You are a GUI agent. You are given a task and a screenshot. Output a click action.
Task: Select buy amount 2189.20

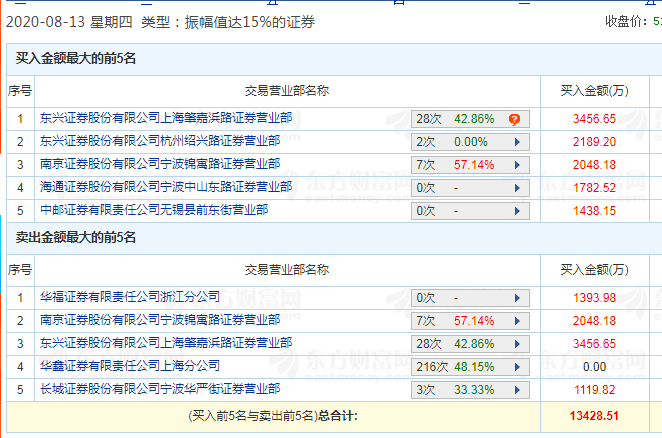click(594, 142)
